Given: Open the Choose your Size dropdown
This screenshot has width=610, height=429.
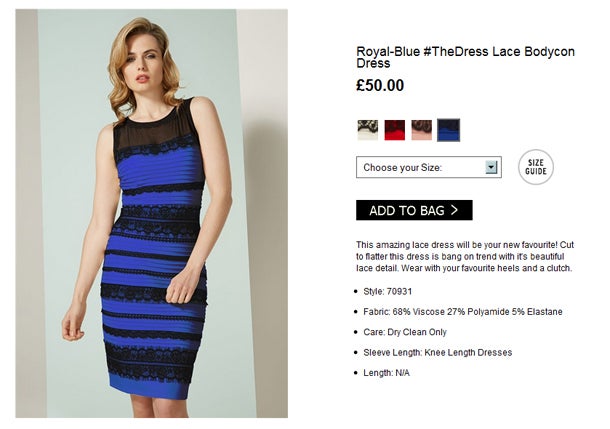Looking at the screenshot, I should (429, 167).
